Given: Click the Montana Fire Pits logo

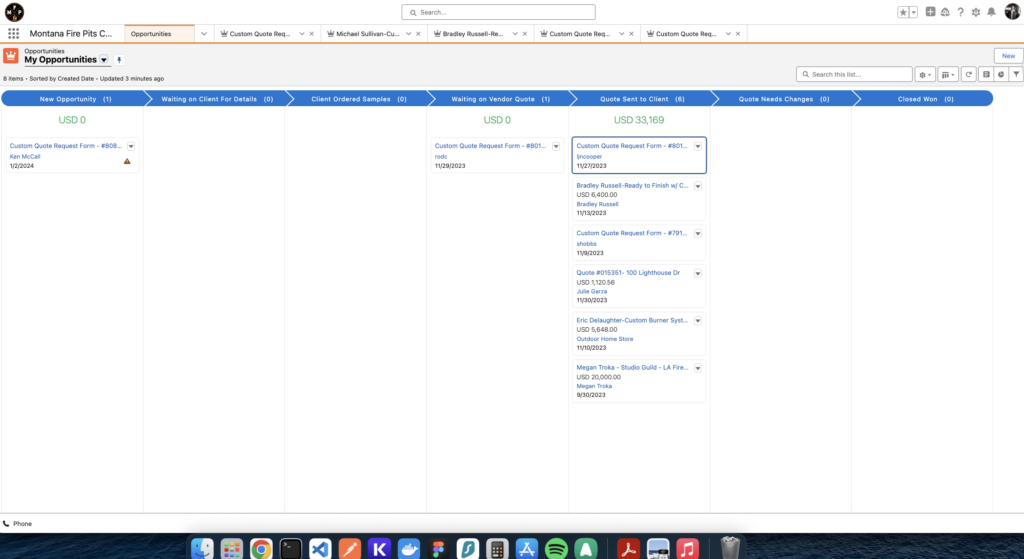Looking at the screenshot, I should click(x=14, y=12).
